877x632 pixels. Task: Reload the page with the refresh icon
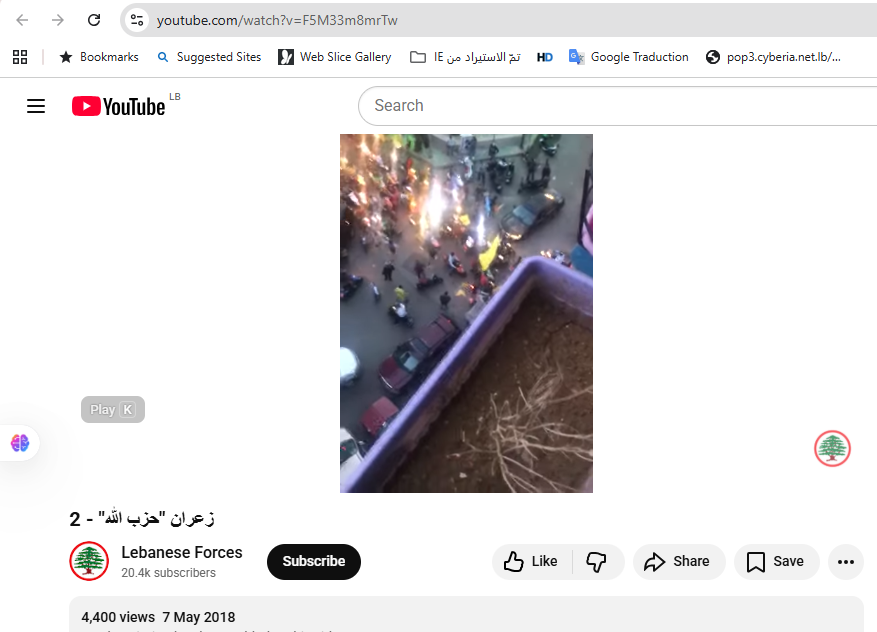[x=95, y=19]
